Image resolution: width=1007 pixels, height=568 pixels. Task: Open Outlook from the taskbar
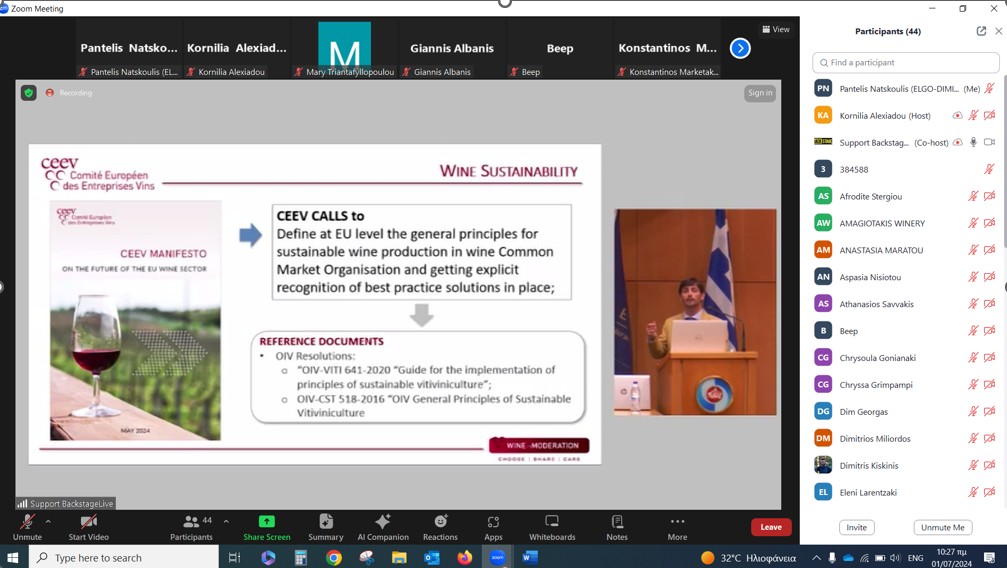pyautogui.click(x=432, y=557)
